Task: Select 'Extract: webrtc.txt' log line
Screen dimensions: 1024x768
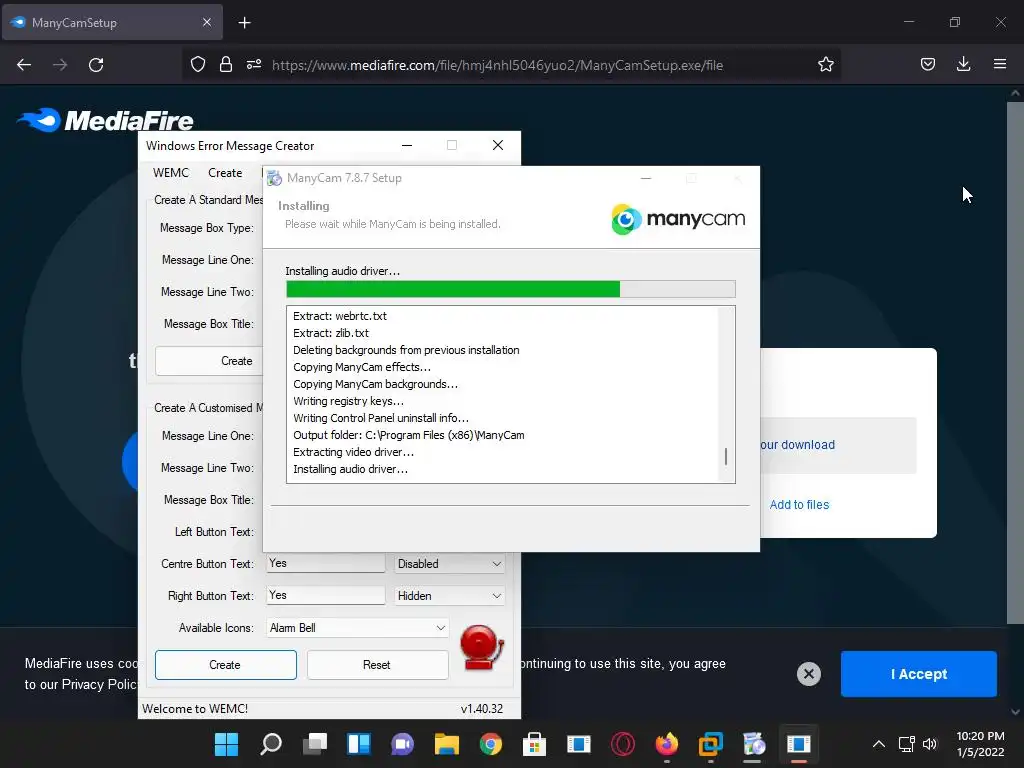Action: point(340,316)
